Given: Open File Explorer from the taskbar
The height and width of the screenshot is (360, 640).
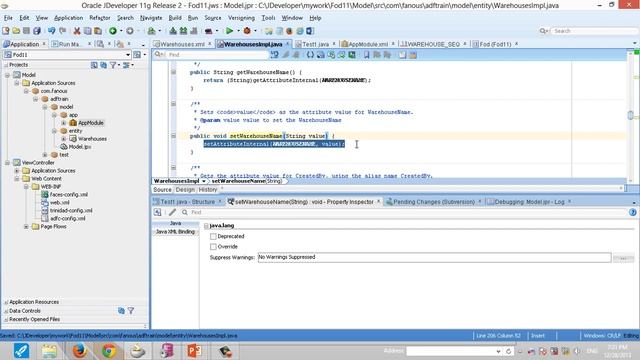Looking at the screenshot, I should point(49,351).
